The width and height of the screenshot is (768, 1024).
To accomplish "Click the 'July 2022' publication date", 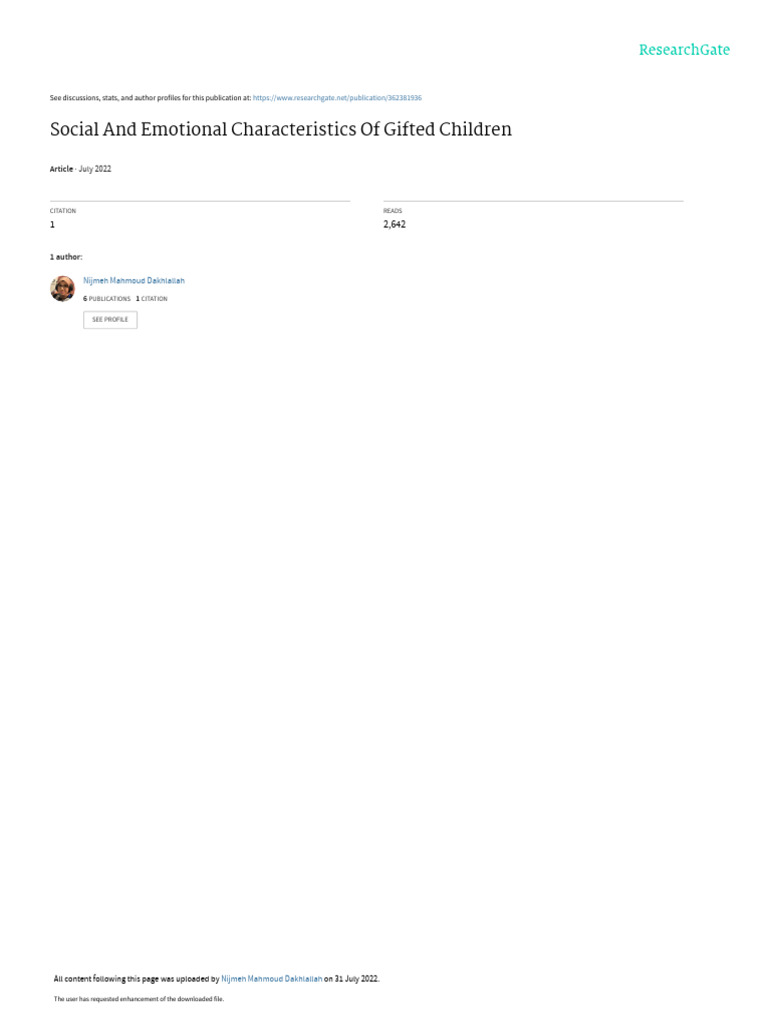I will click(95, 169).
